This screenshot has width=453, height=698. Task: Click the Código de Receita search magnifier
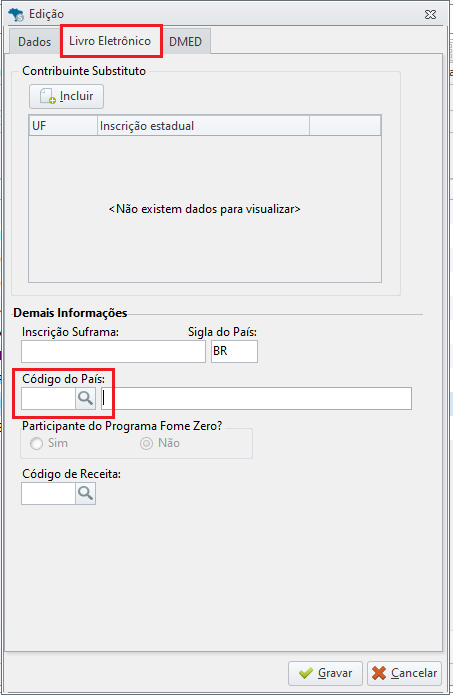[x=85, y=494]
